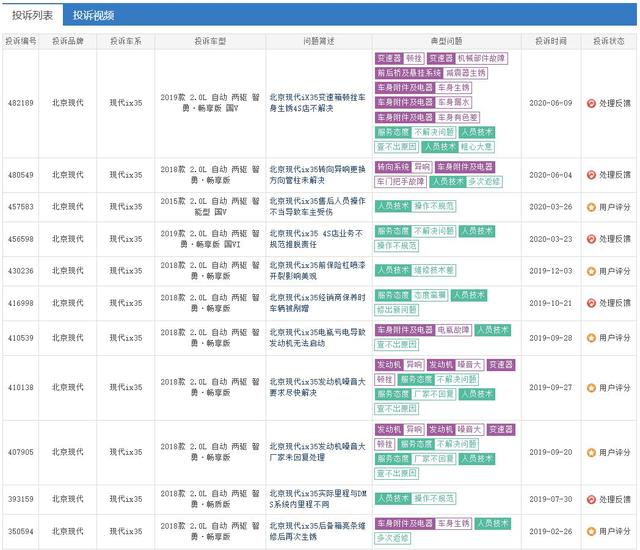
Task: Click status icon for complaint 482189
Action: tap(591, 103)
